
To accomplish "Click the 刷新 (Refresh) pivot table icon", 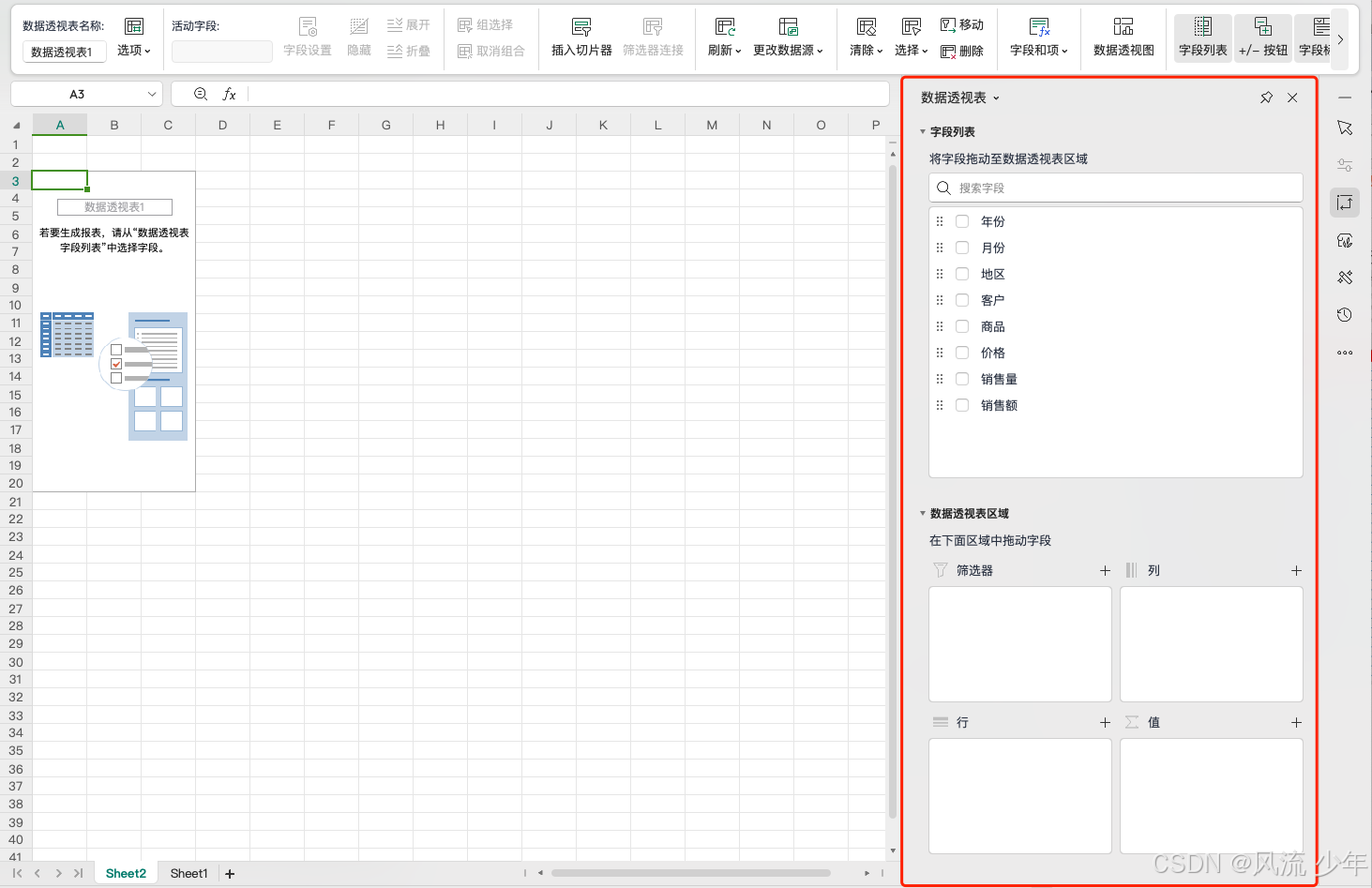I will pyautogui.click(x=718, y=38).
